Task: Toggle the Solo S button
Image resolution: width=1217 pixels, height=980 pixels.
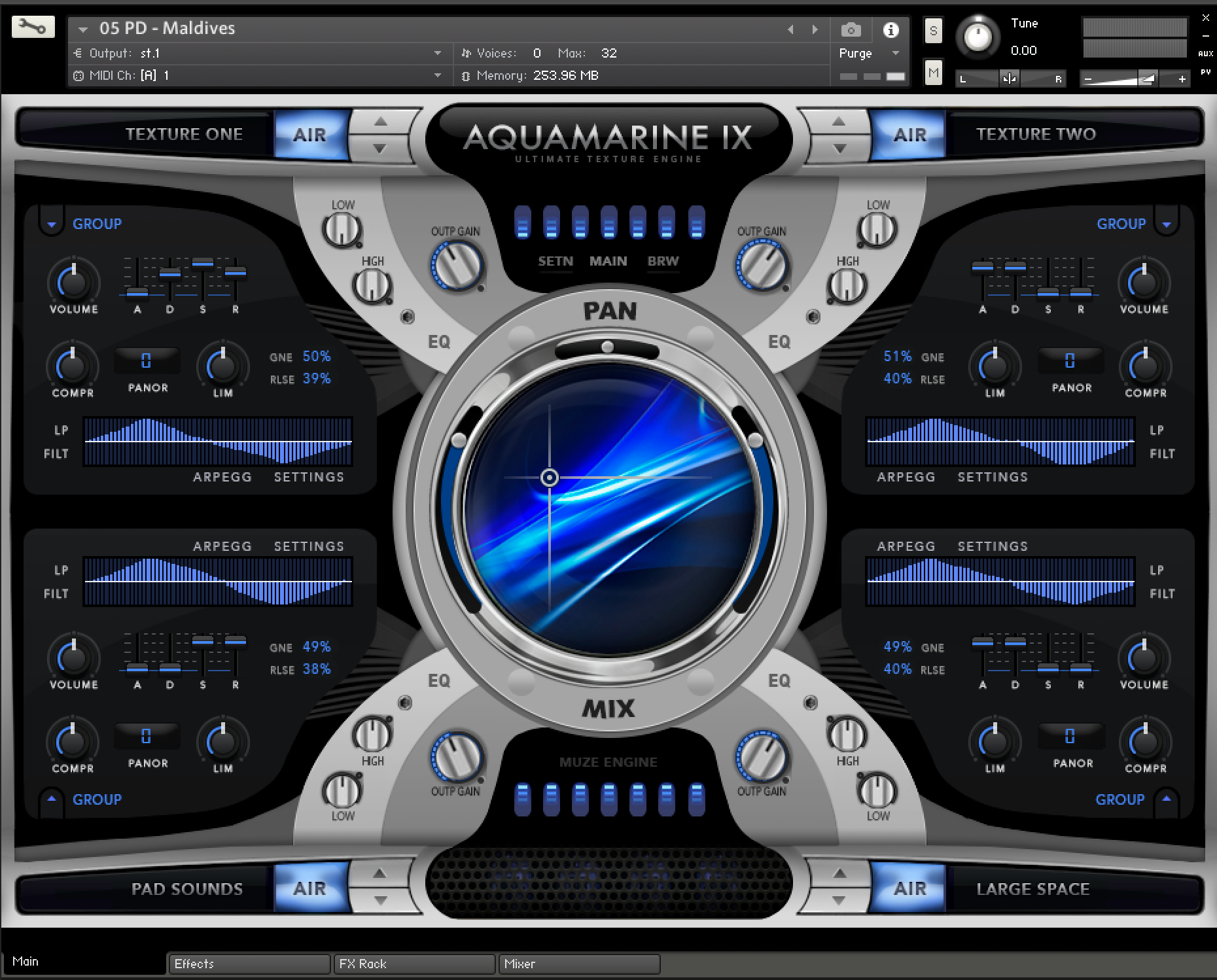Action: pos(934,31)
